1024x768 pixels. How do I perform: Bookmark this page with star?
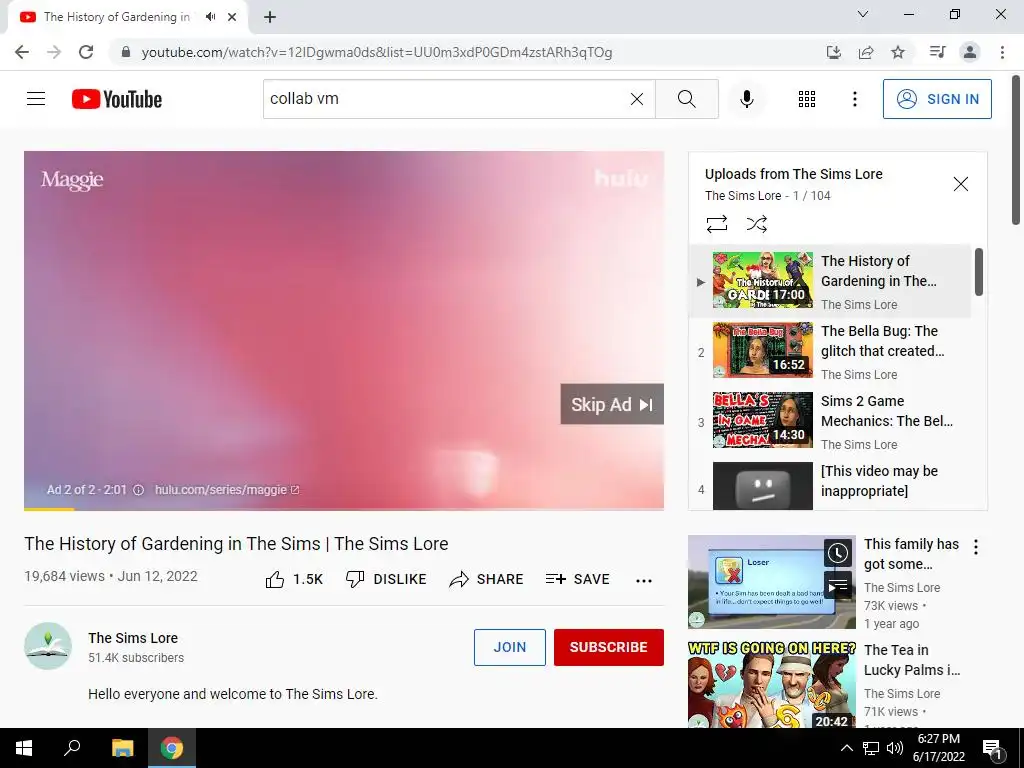pyautogui.click(x=898, y=52)
